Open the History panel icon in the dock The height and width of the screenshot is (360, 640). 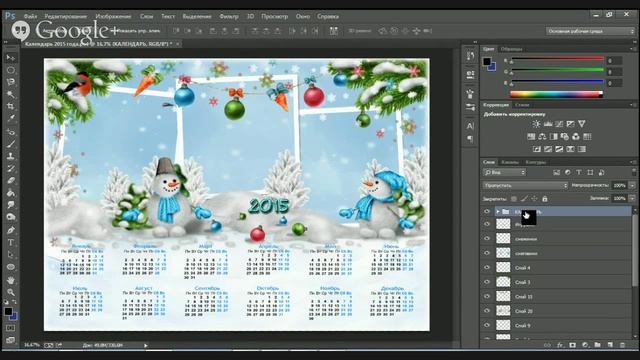tap(470, 56)
